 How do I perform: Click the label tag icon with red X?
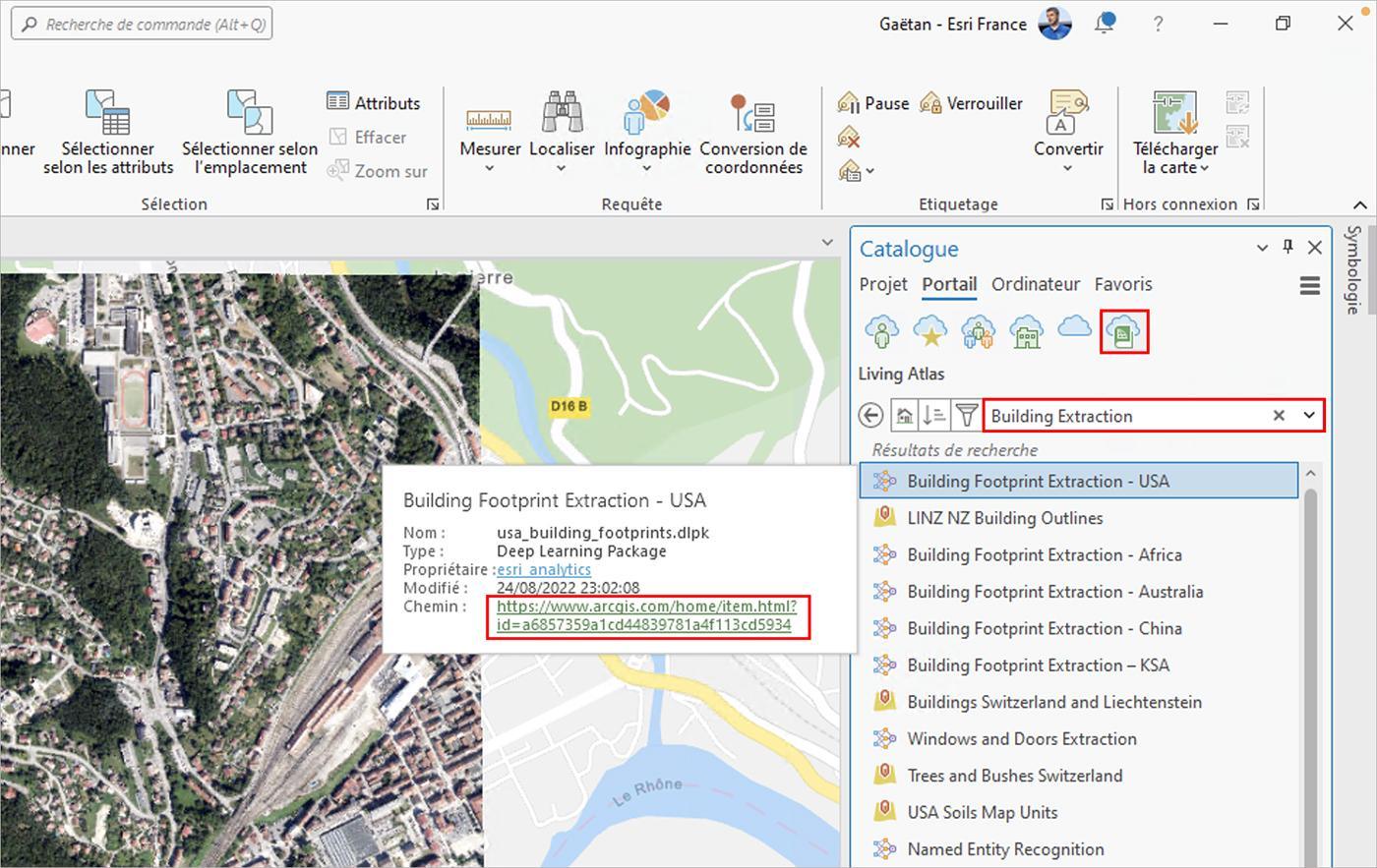(849, 137)
